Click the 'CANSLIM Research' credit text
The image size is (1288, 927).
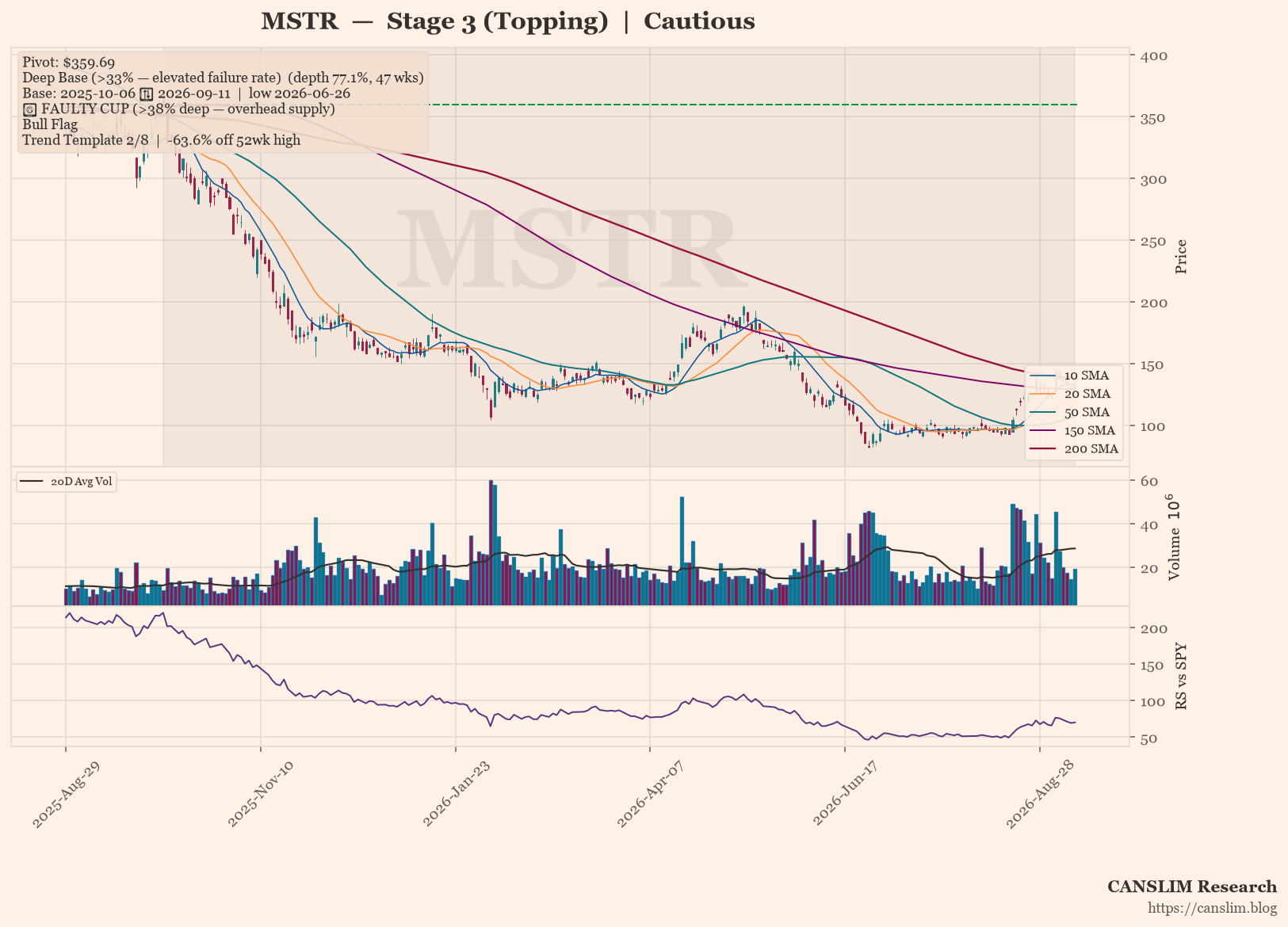[x=1192, y=887]
